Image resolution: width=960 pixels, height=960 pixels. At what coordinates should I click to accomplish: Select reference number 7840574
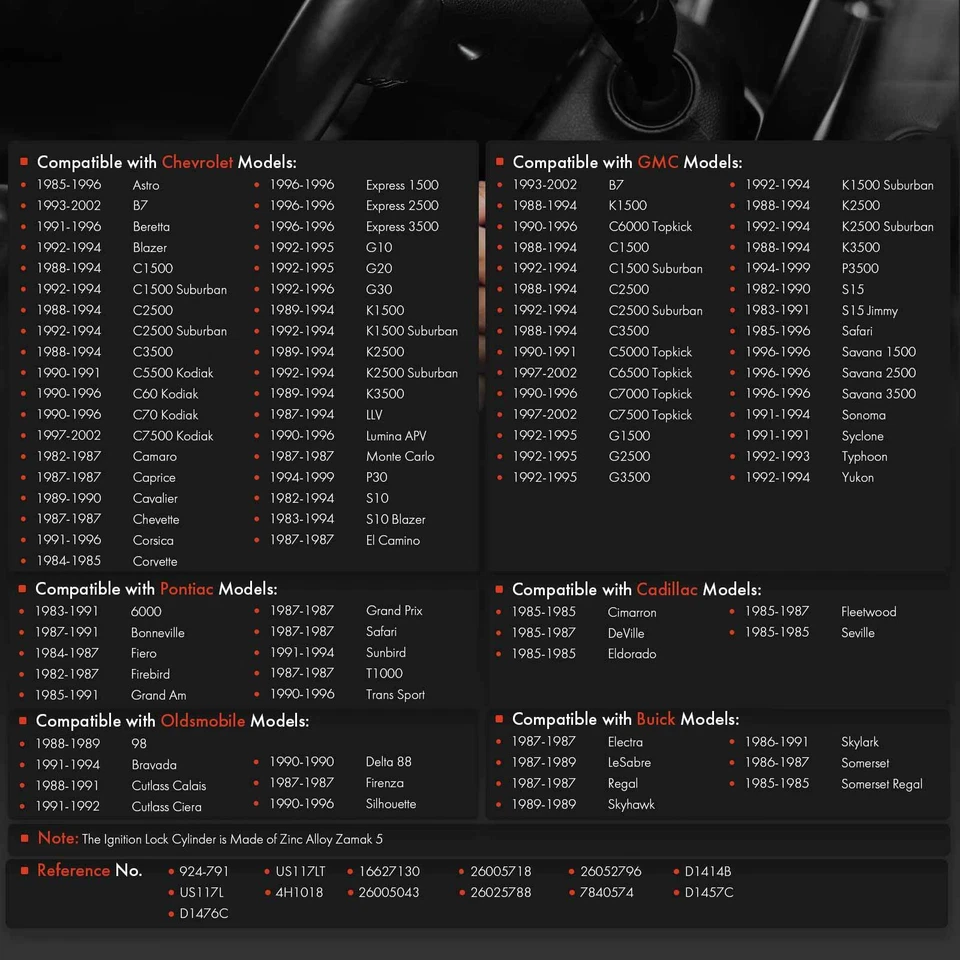[x=606, y=892]
